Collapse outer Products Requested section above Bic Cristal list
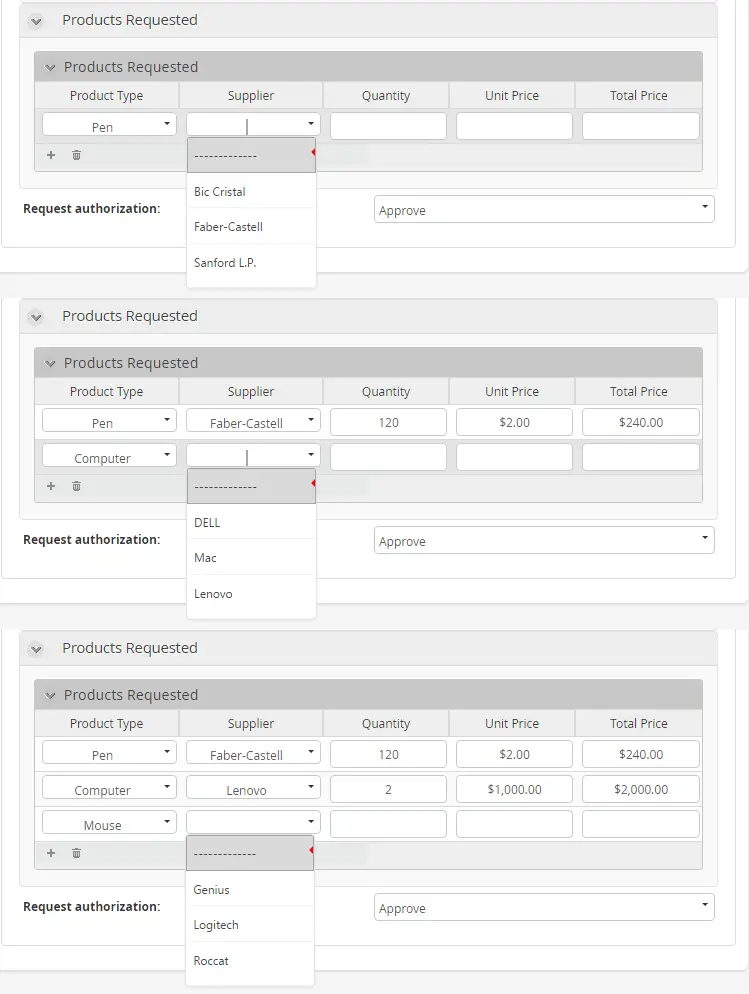749x994 pixels. pyautogui.click(x=36, y=22)
